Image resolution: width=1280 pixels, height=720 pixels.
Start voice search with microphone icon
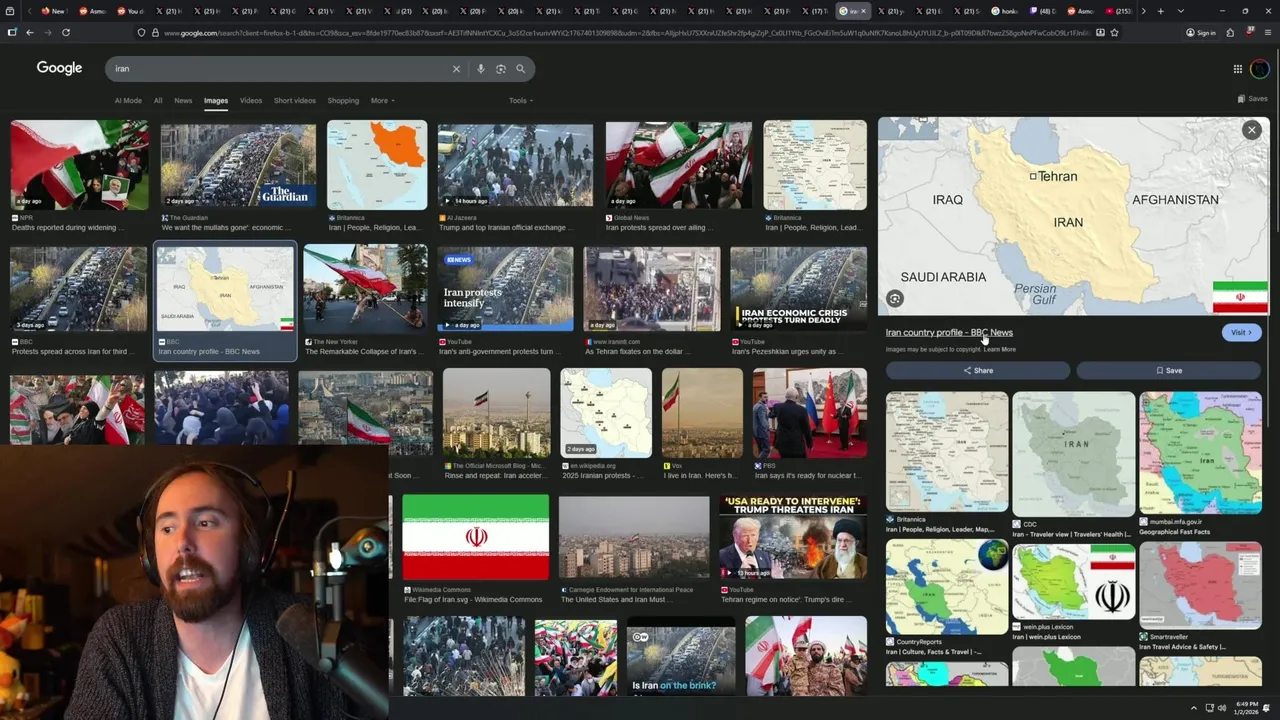point(481,69)
